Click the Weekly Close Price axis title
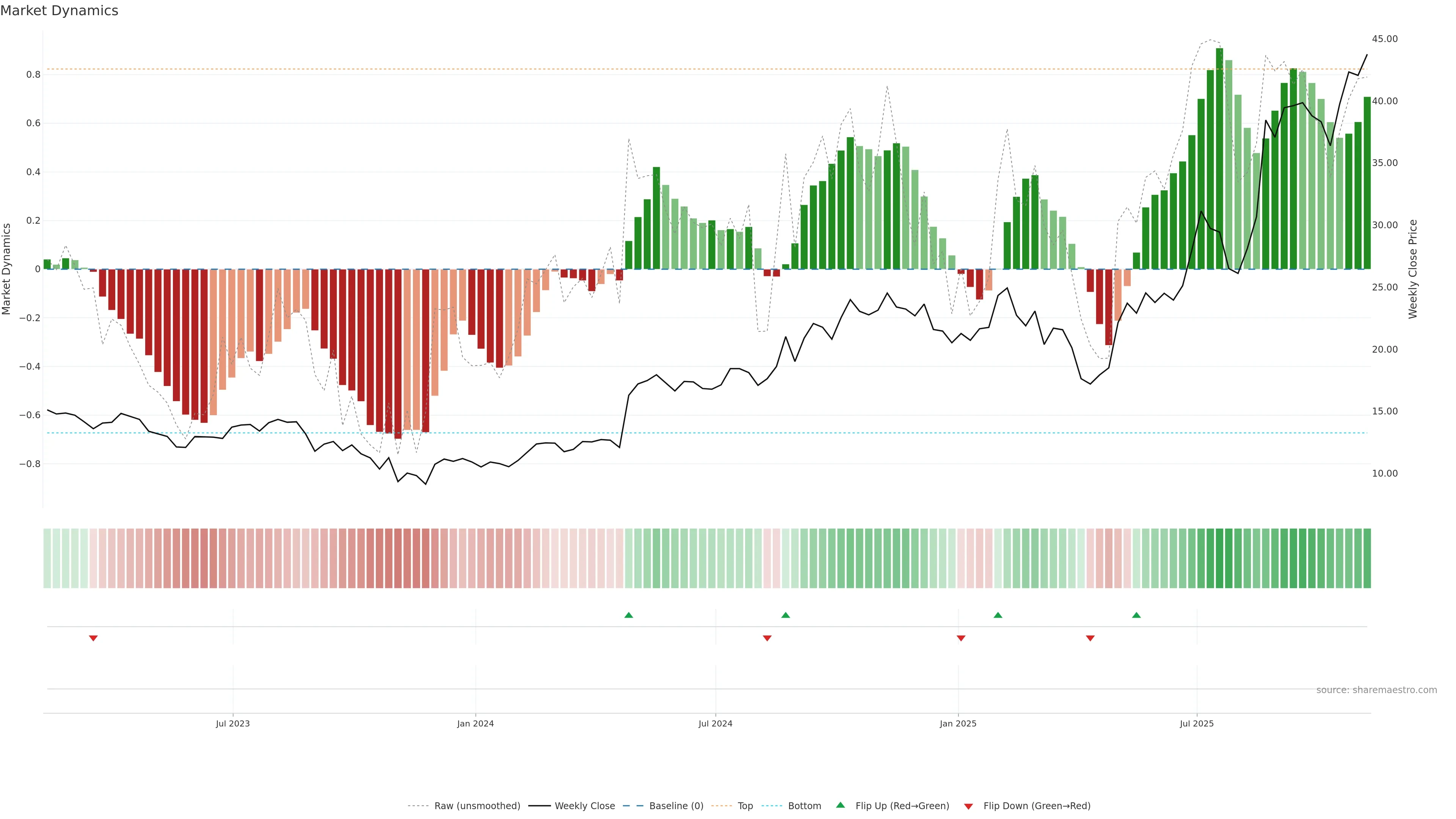 point(1413,269)
